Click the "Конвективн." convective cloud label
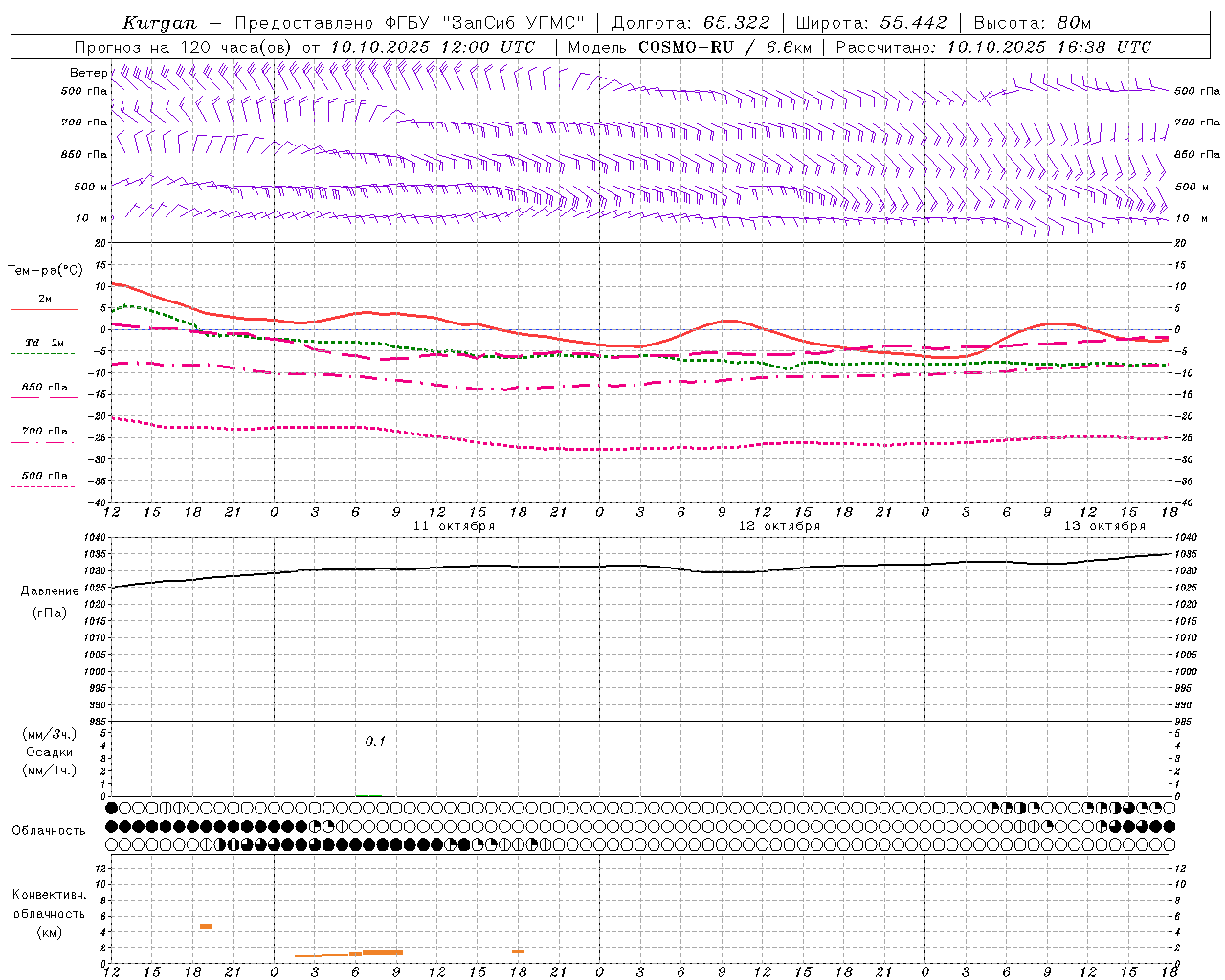1225x980 pixels. click(x=49, y=895)
